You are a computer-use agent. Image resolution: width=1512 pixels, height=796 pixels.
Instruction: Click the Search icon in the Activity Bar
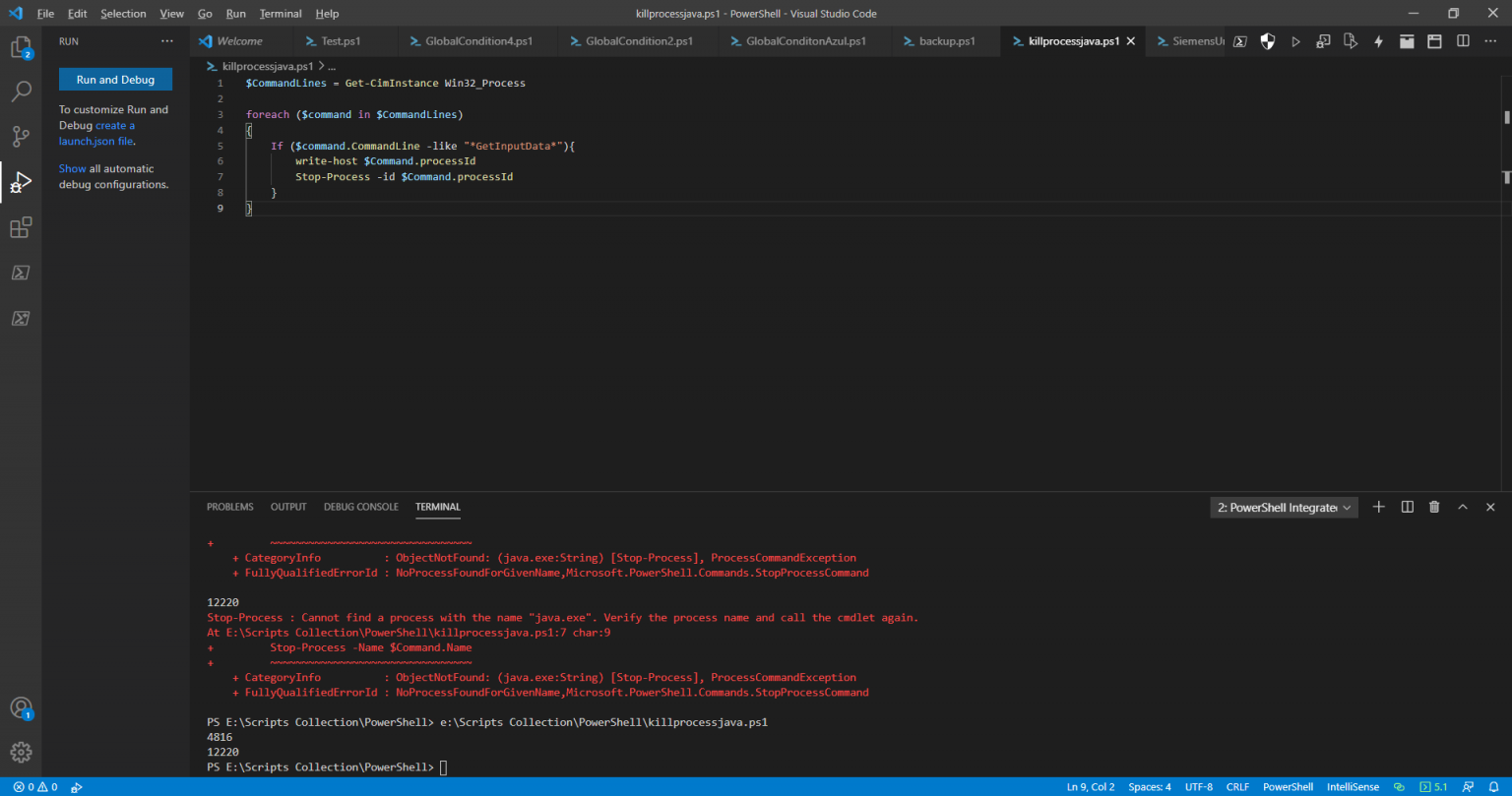(21, 91)
